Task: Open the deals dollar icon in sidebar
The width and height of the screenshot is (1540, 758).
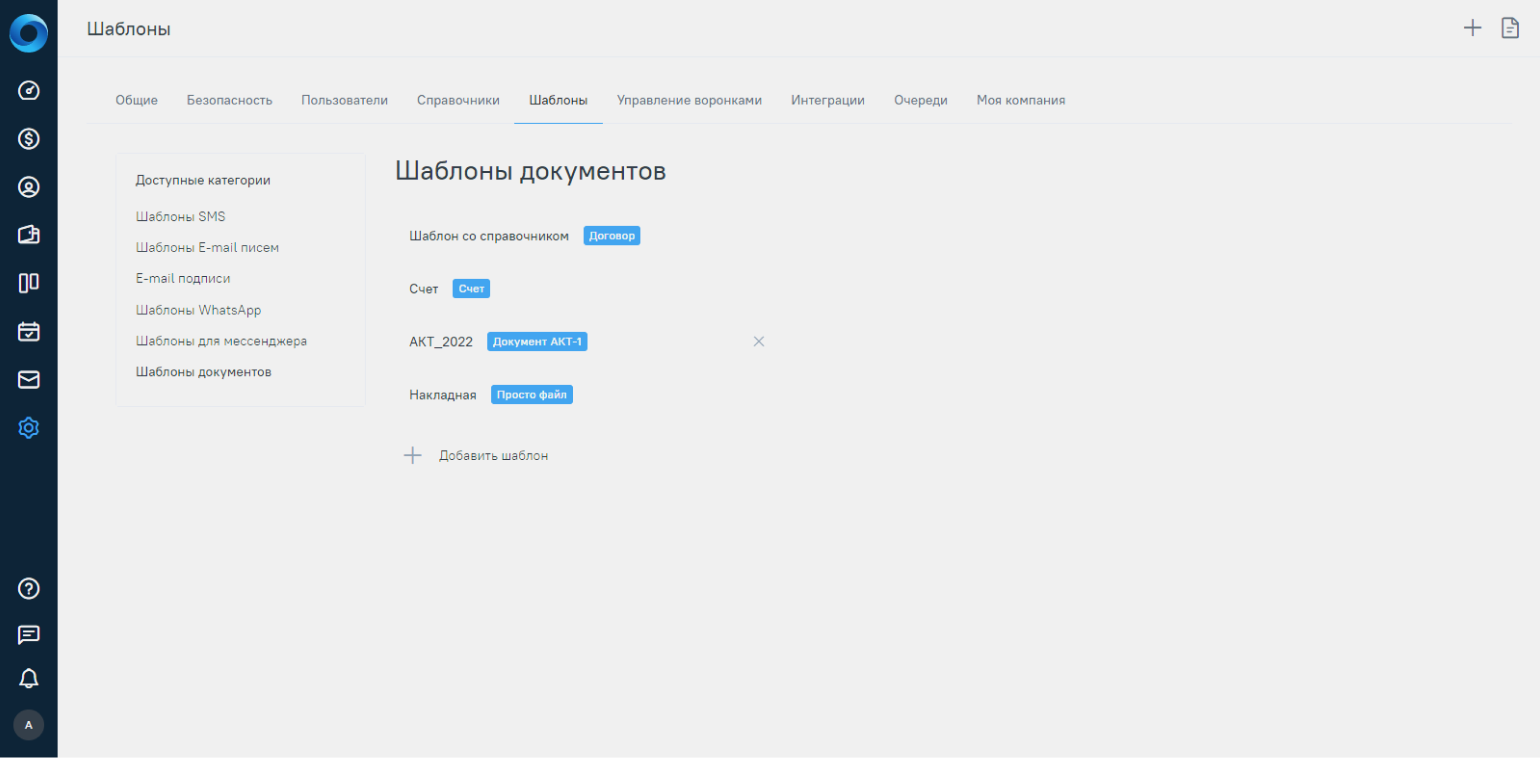Action: 29,139
